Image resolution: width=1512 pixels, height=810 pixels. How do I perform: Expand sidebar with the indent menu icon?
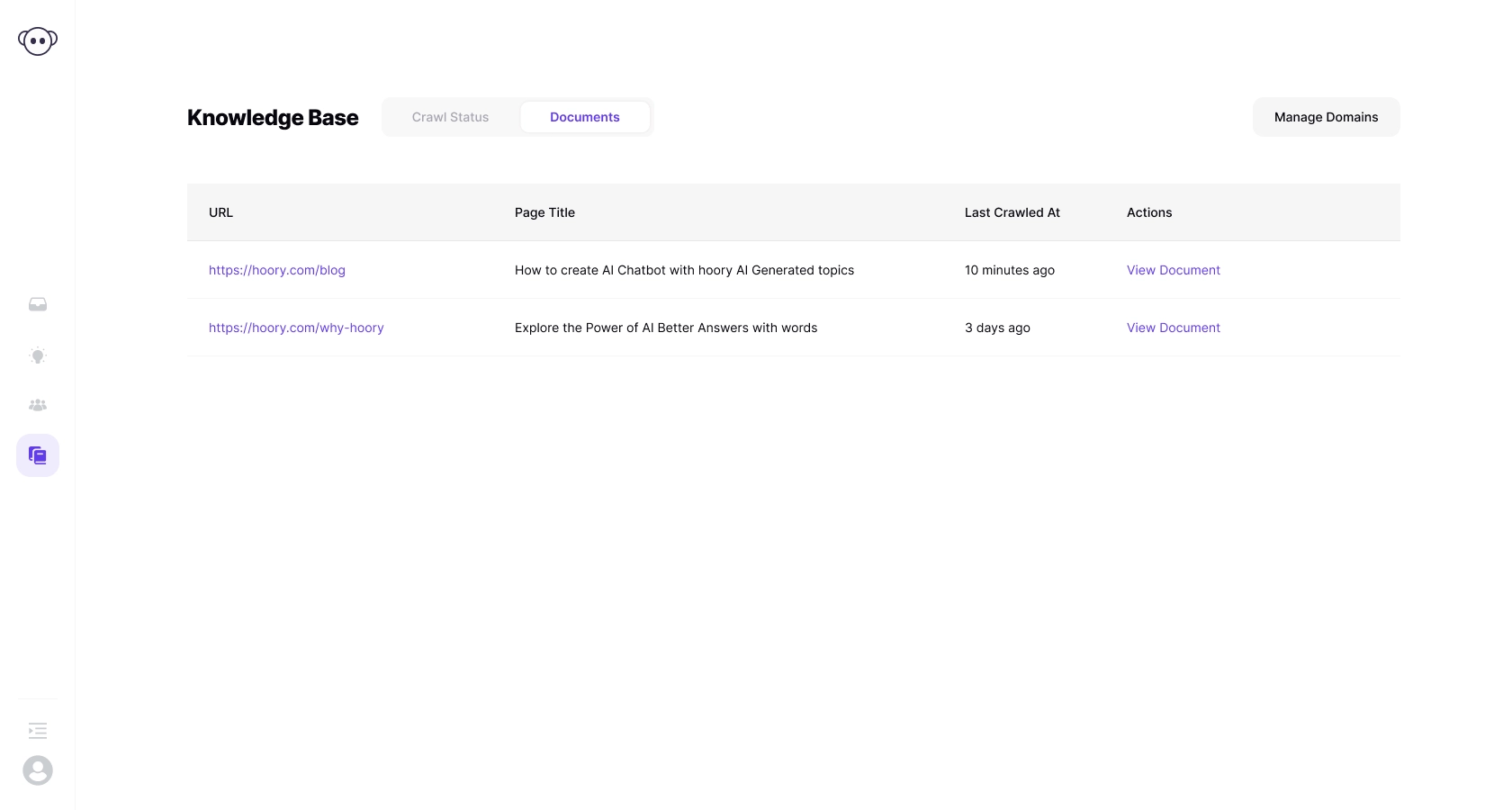coord(38,731)
